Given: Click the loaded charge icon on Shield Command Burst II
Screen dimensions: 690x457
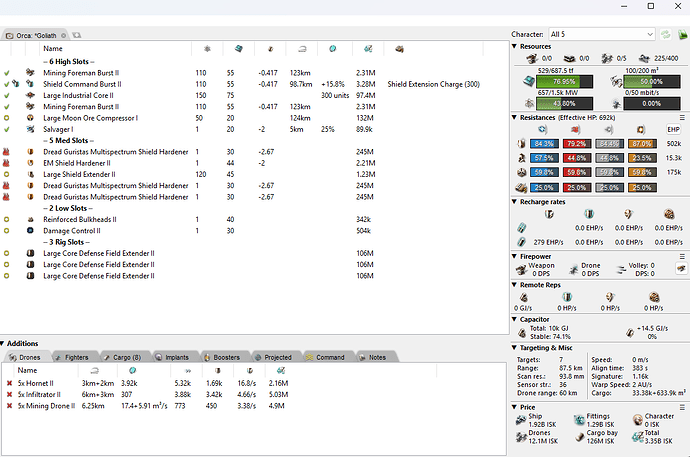Looking at the screenshot, I should tap(15, 84).
